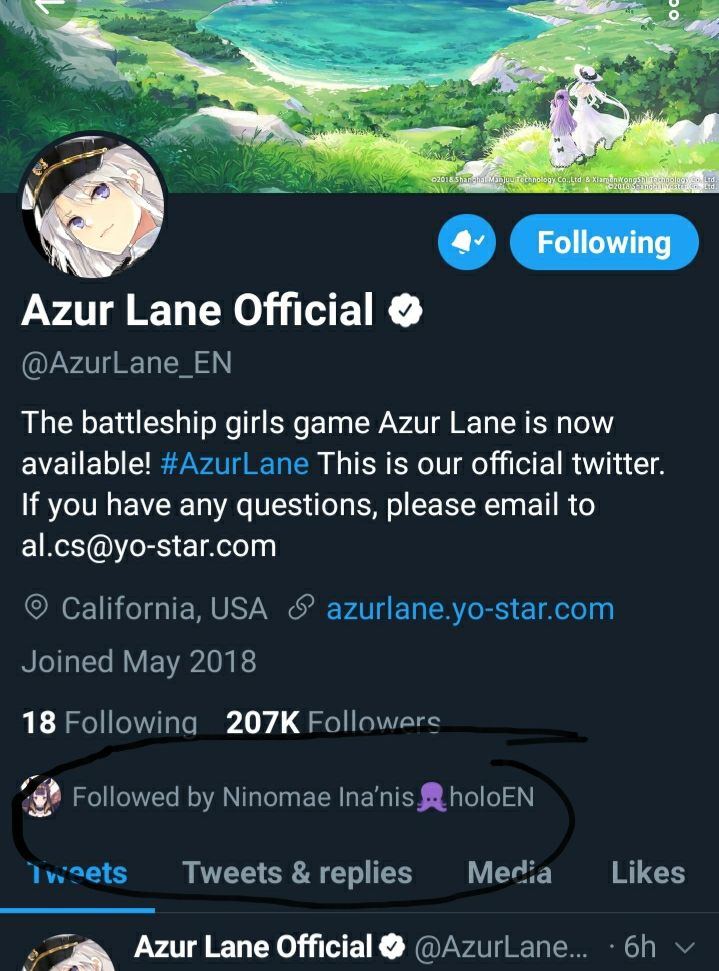Image resolution: width=719 pixels, height=971 pixels.
Task: Toggle the notification bell button
Action: coord(467,242)
